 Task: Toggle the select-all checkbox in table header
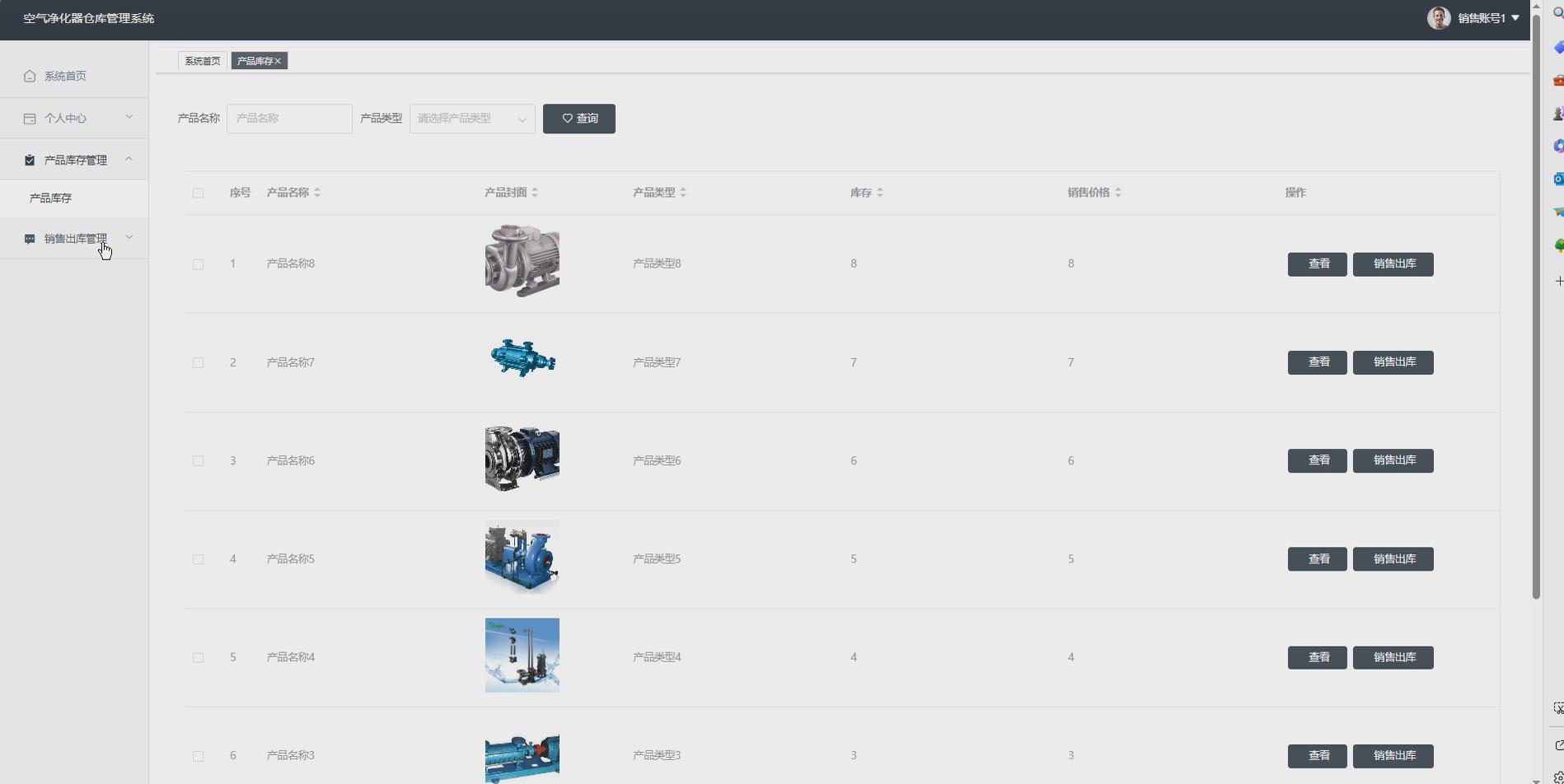(198, 194)
